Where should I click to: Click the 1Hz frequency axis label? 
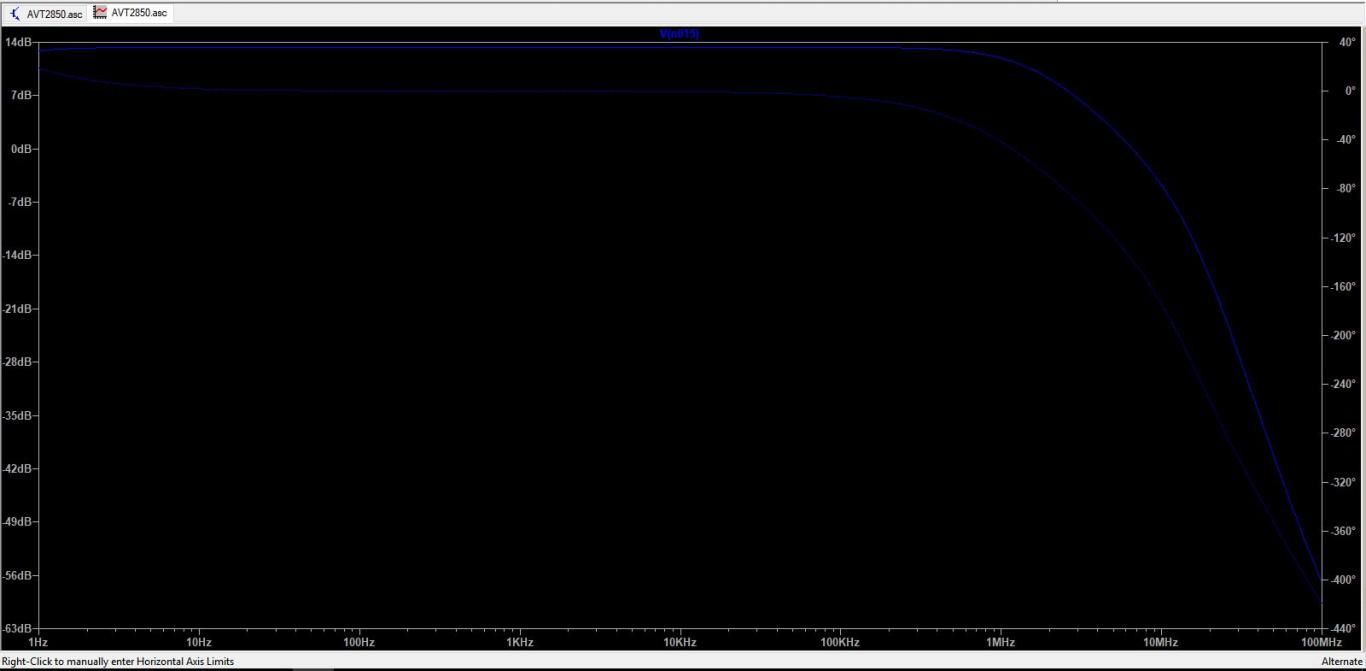[x=39, y=642]
